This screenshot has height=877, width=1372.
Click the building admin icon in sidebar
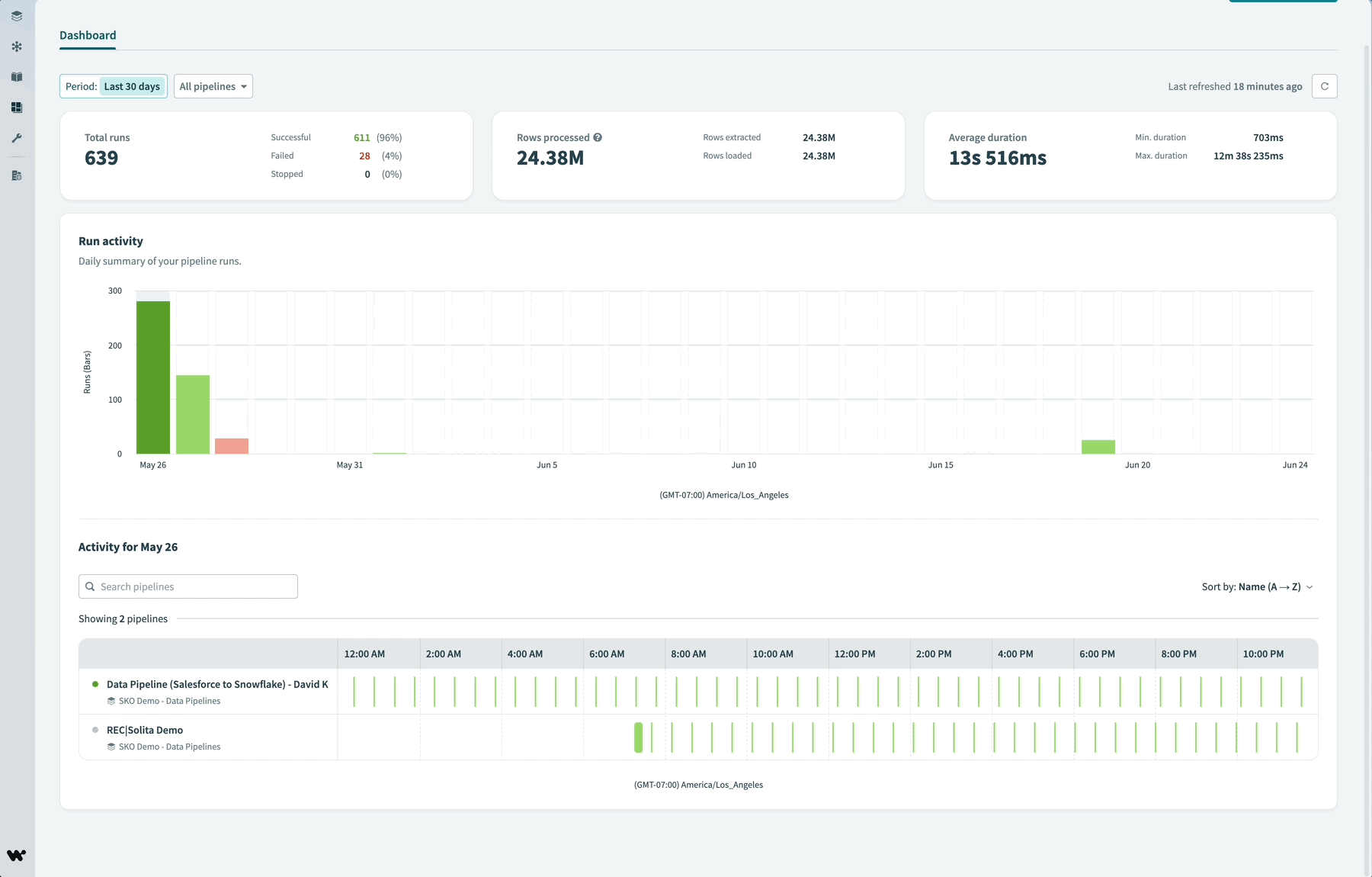tap(17, 175)
